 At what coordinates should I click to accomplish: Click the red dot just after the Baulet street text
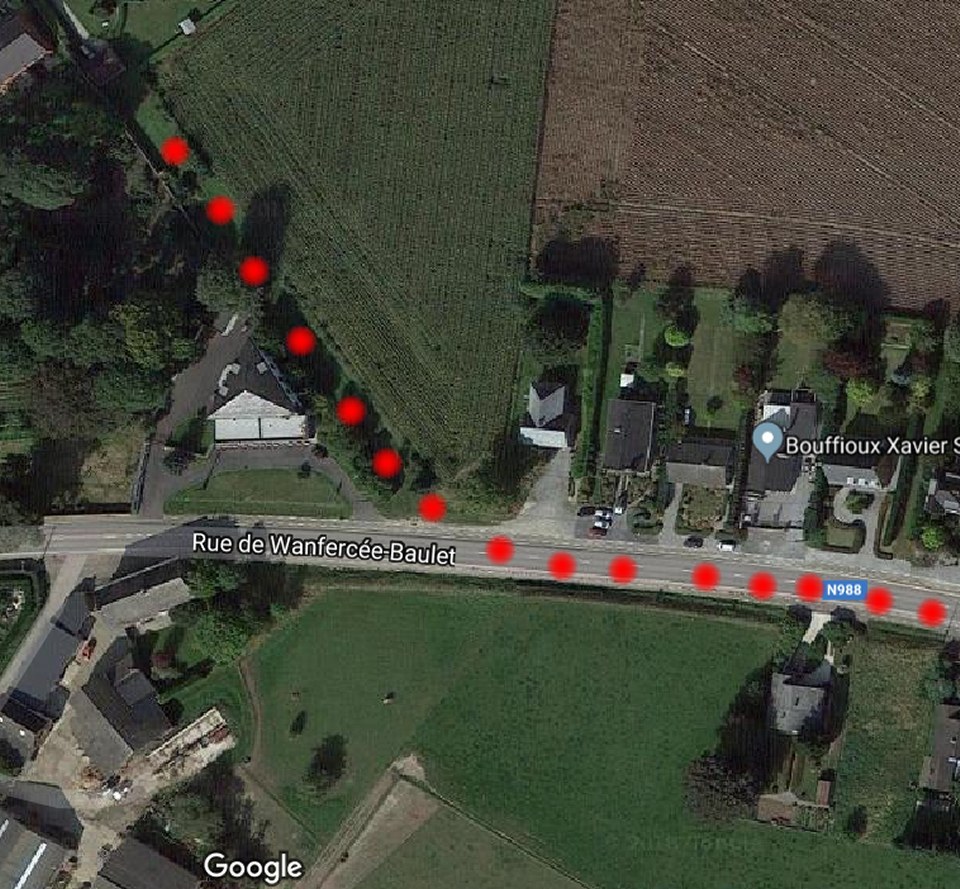point(500,549)
